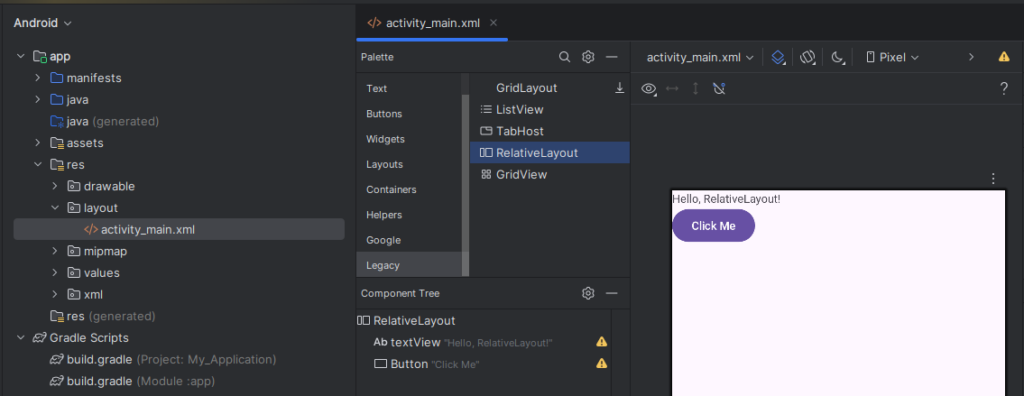Toggle the night mode moon icon
1024x396 pixels.
(838, 58)
